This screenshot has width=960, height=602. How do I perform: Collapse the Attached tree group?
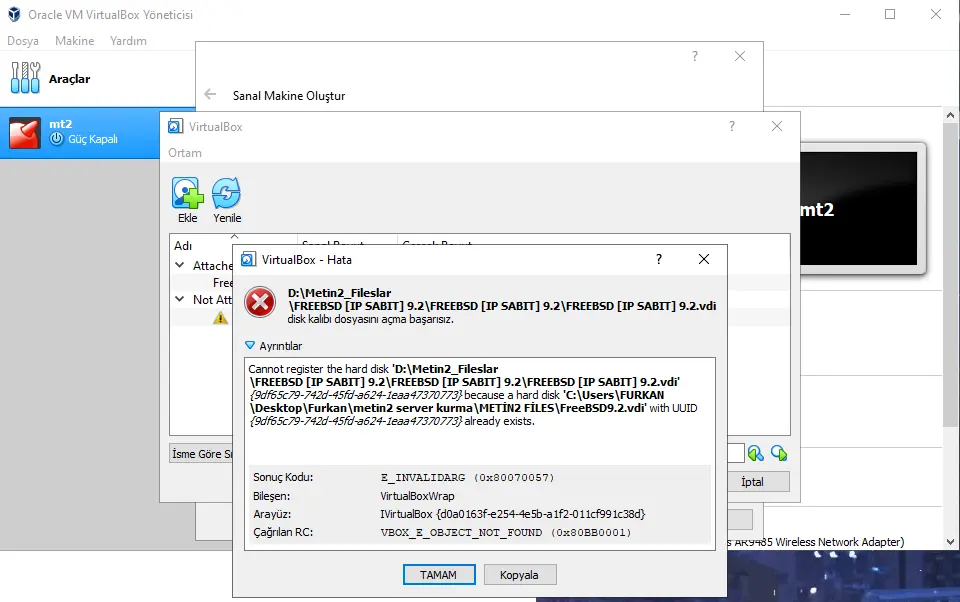179,265
